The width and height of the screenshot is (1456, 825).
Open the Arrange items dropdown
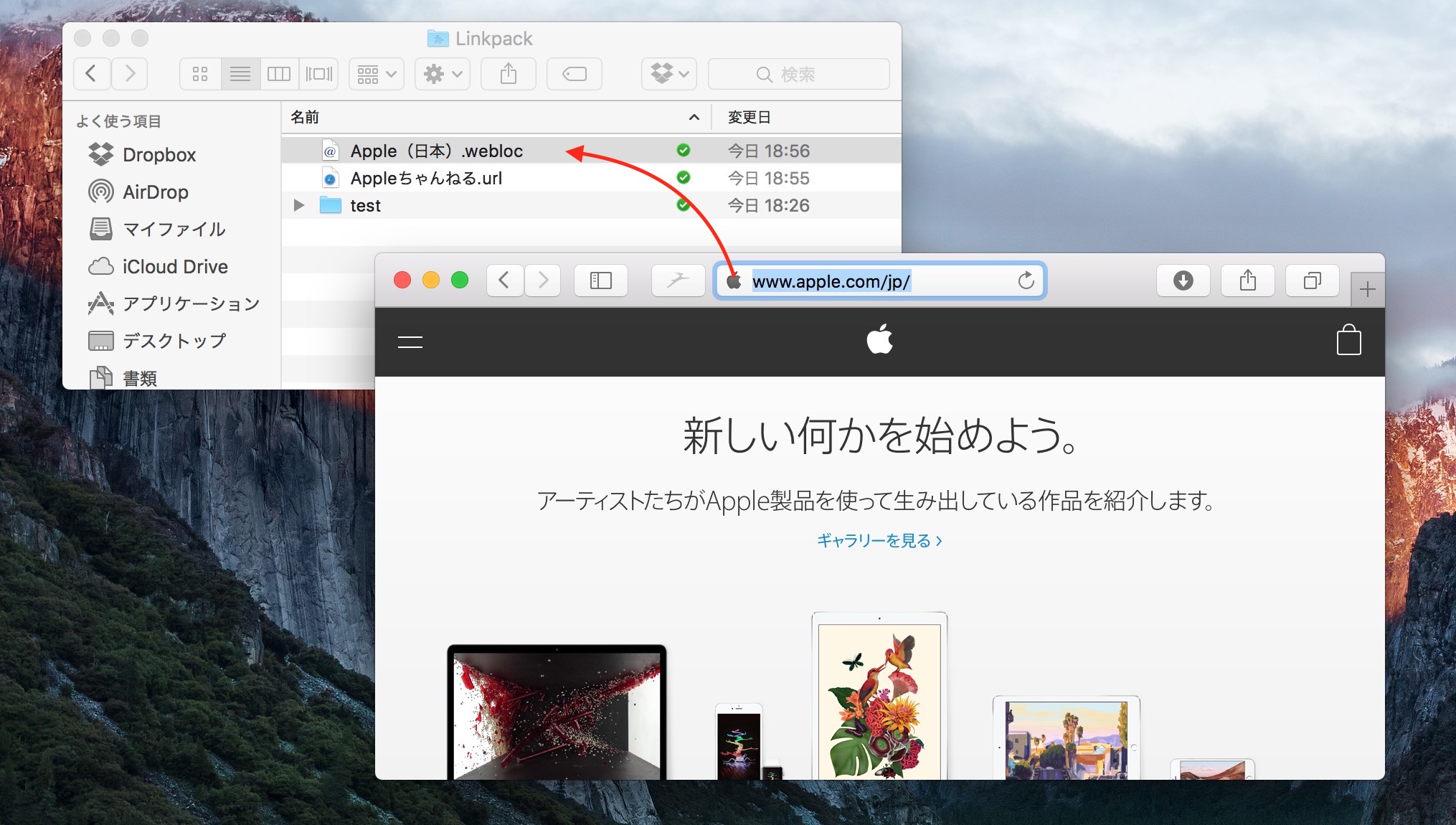tap(376, 74)
